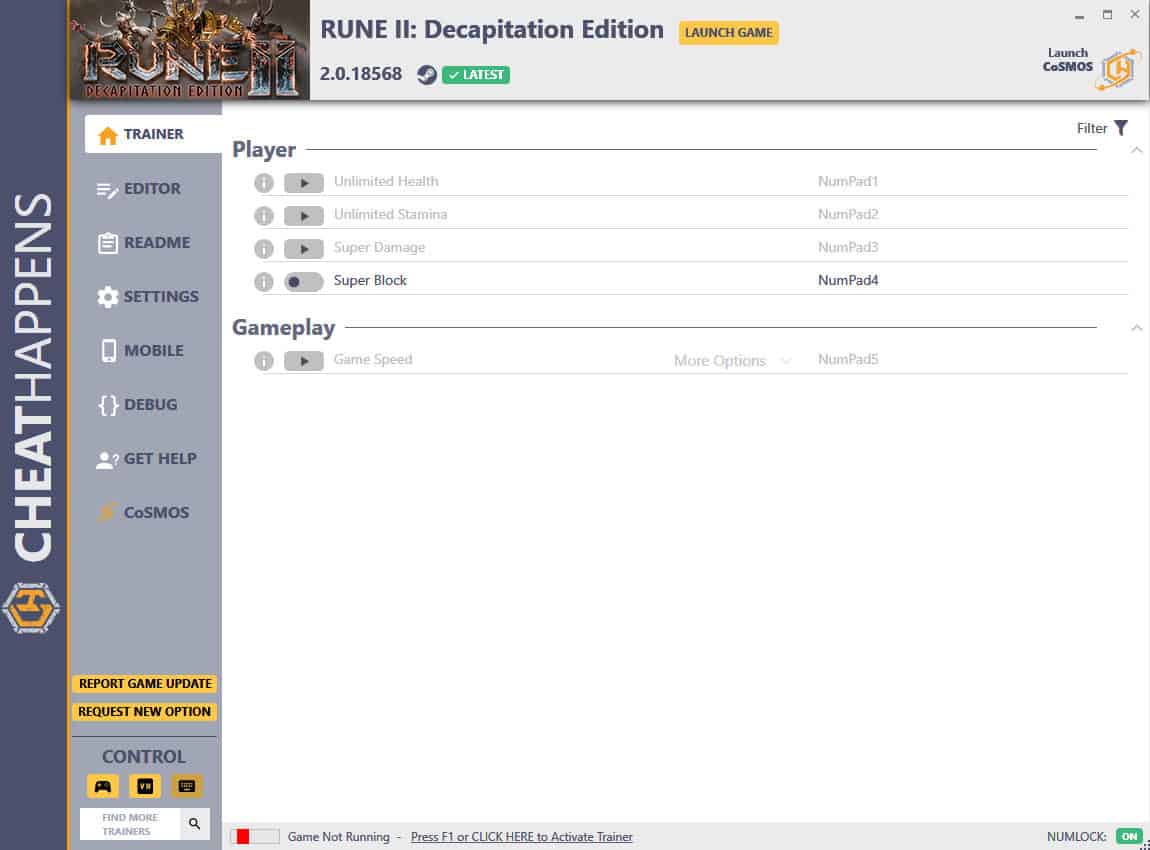
Task: Click REPORT GAME UPDATE button
Action: click(144, 684)
